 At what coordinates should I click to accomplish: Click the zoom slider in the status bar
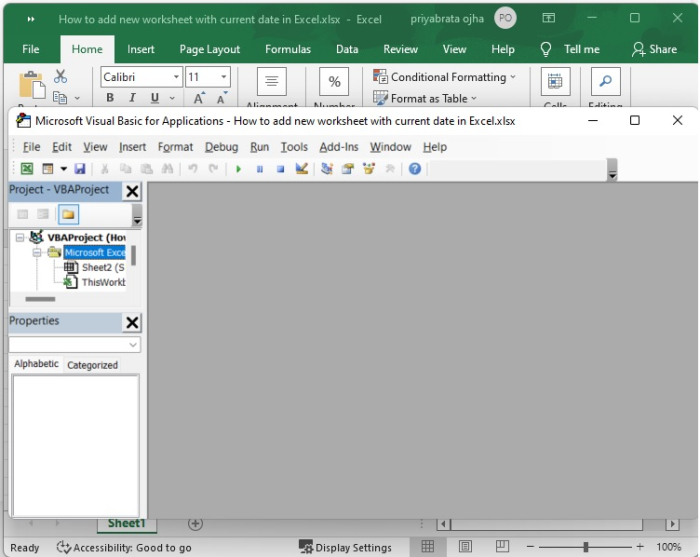coord(586,547)
